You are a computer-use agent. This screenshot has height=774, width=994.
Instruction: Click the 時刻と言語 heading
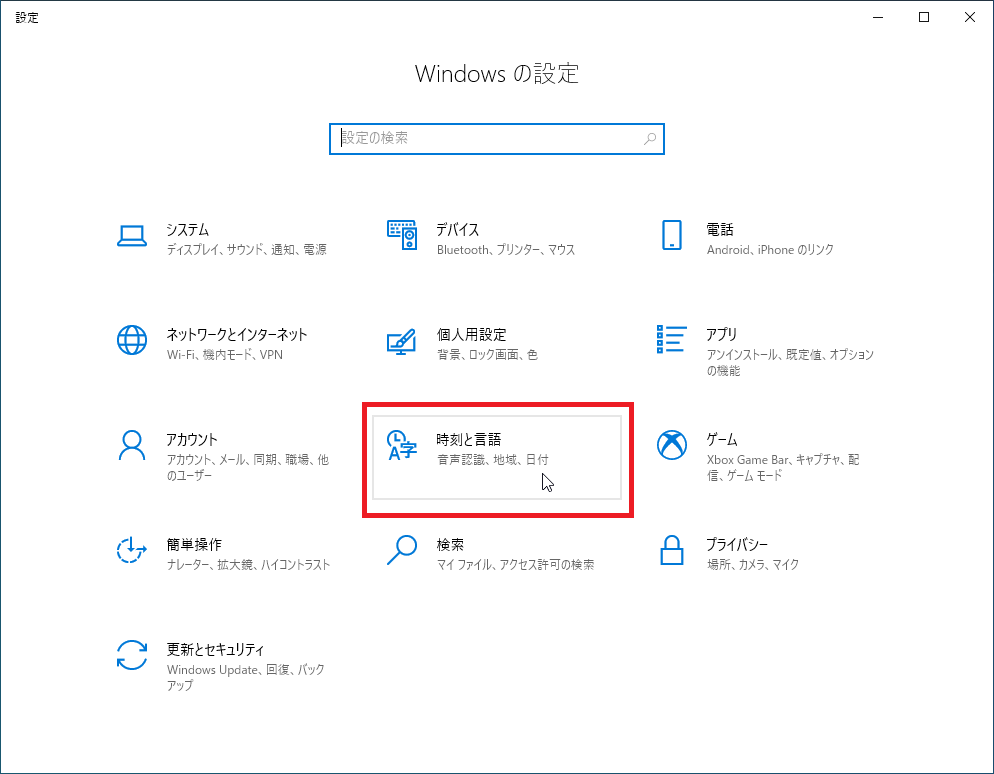click(x=469, y=439)
